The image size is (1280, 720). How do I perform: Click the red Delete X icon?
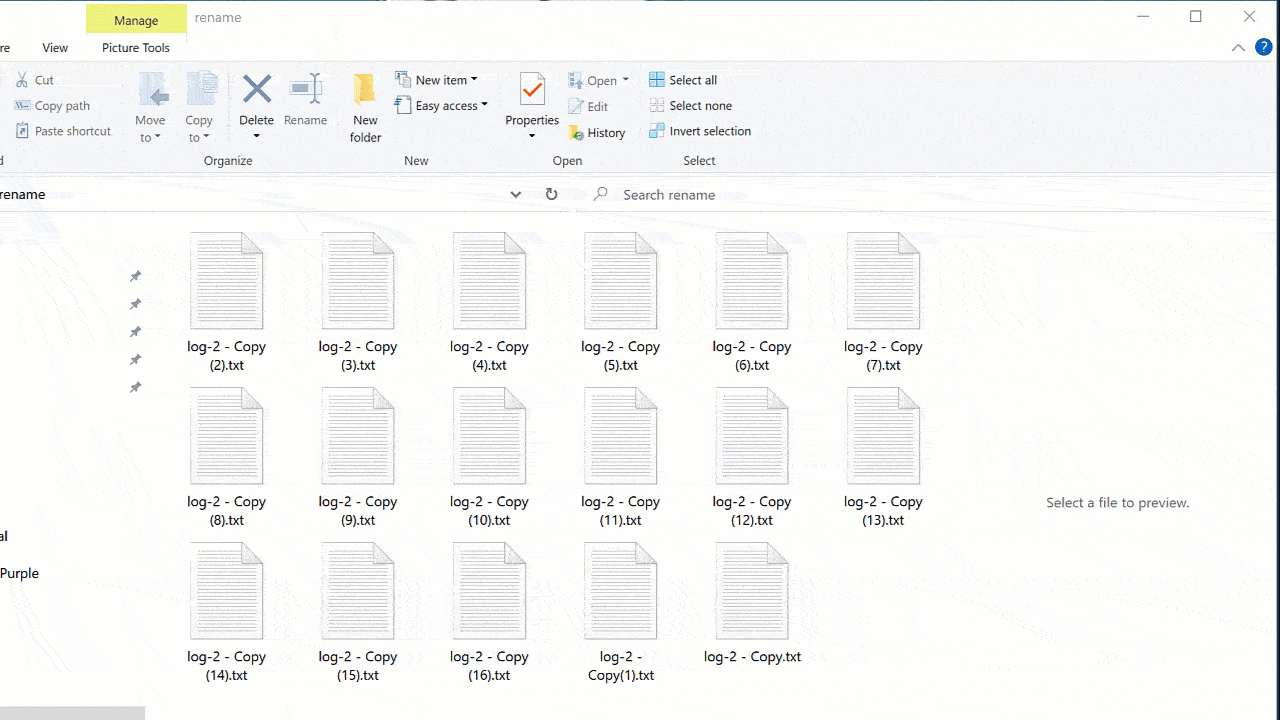pyautogui.click(x=257, y=89)
